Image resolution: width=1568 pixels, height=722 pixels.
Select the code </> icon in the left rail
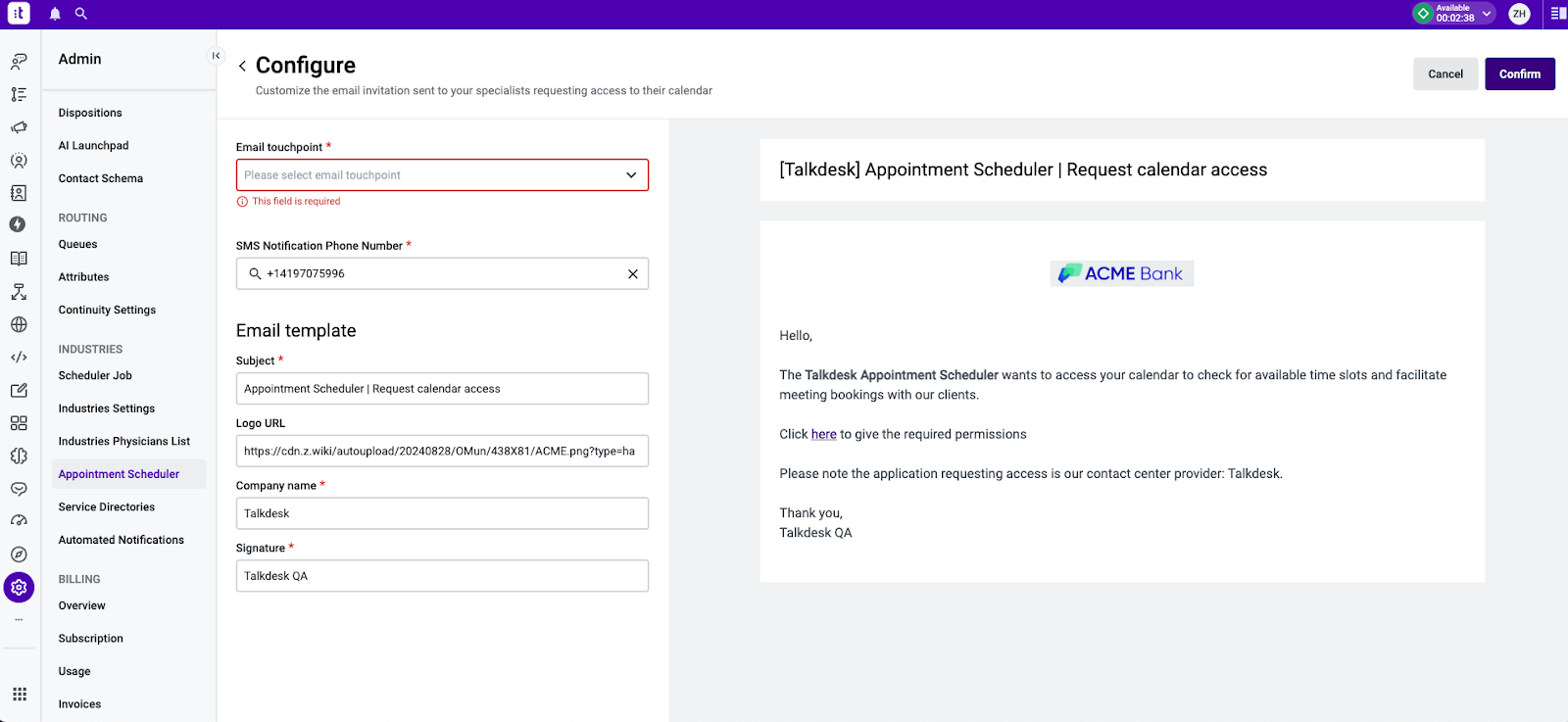point(19,357)
